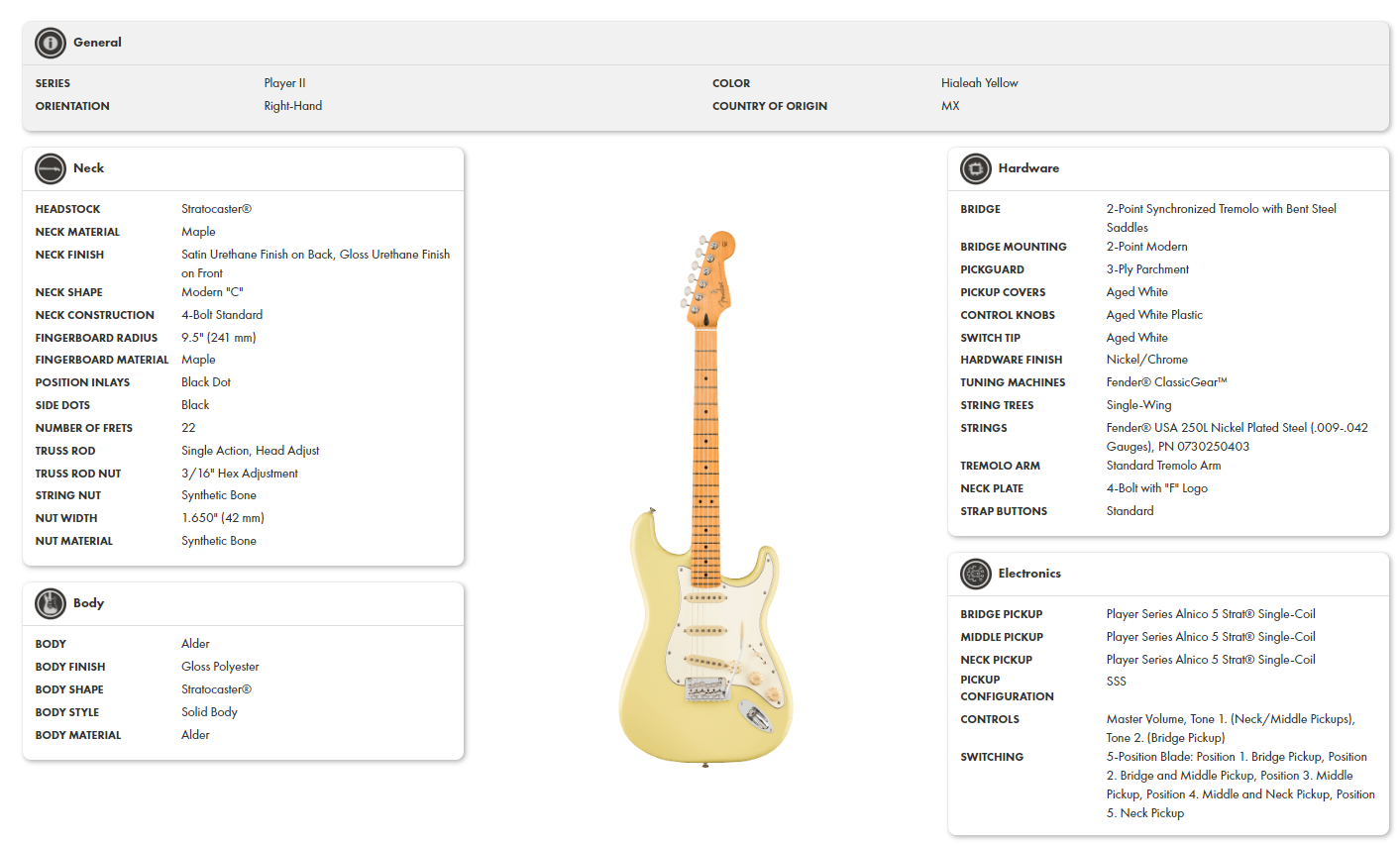
Task: Click the '4-Bolt Standard' neck construction value
Action: pos(222,315)
